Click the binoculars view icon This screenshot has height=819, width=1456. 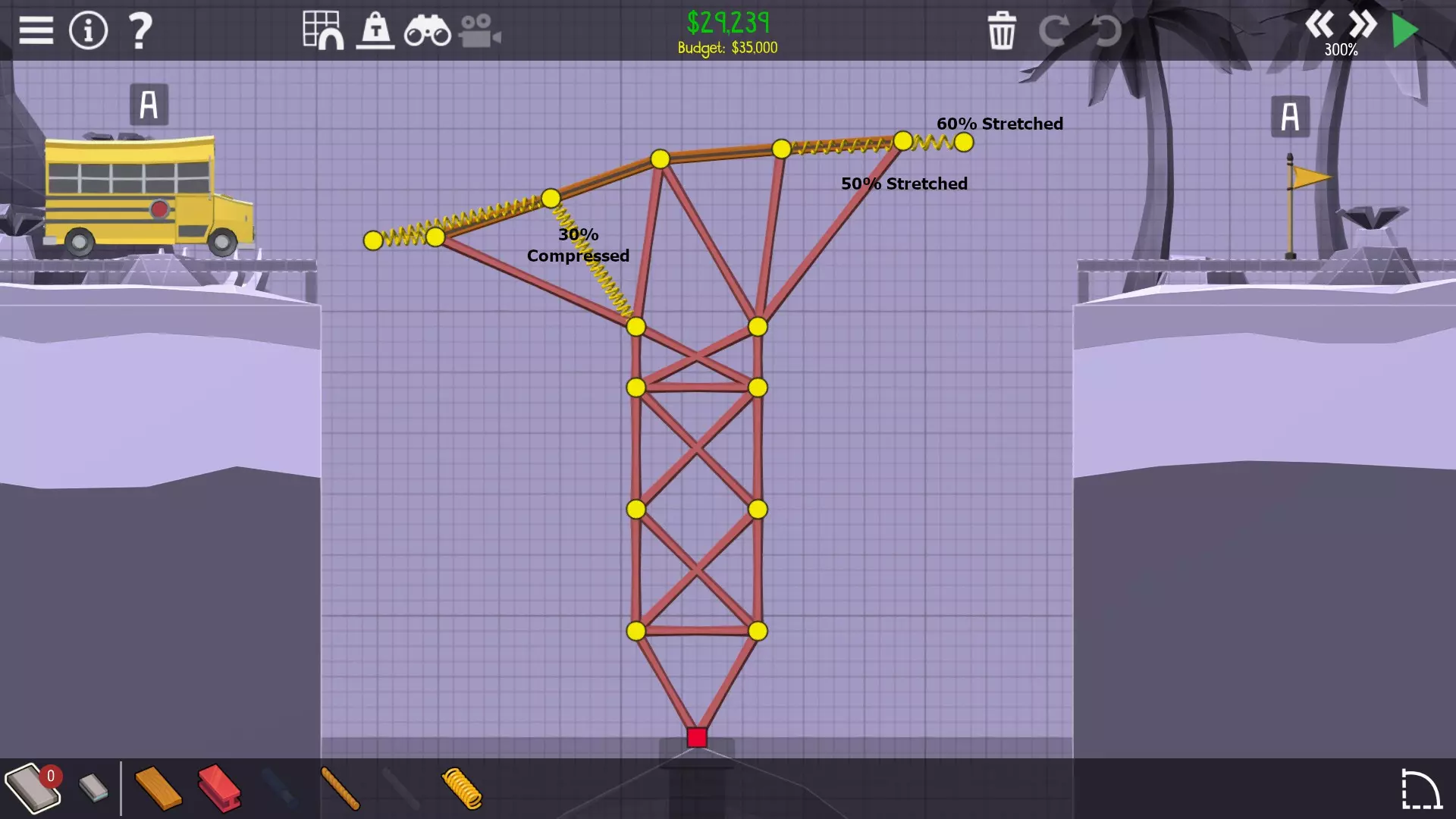tap(427, 31)
